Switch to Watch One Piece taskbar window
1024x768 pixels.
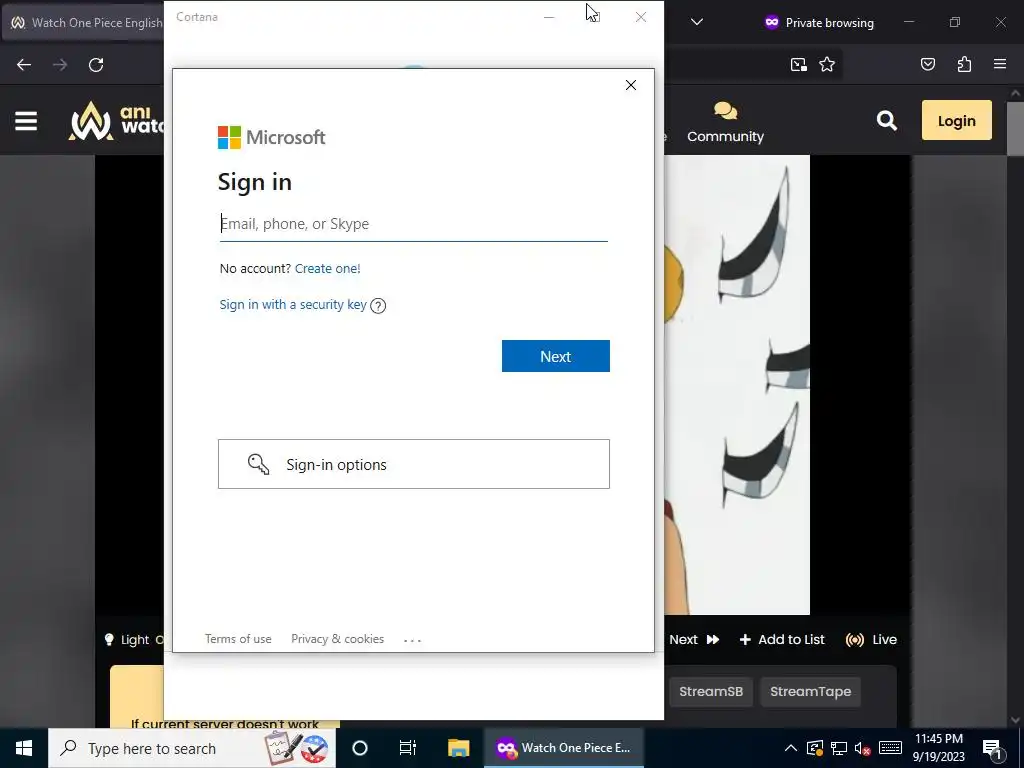564,748
